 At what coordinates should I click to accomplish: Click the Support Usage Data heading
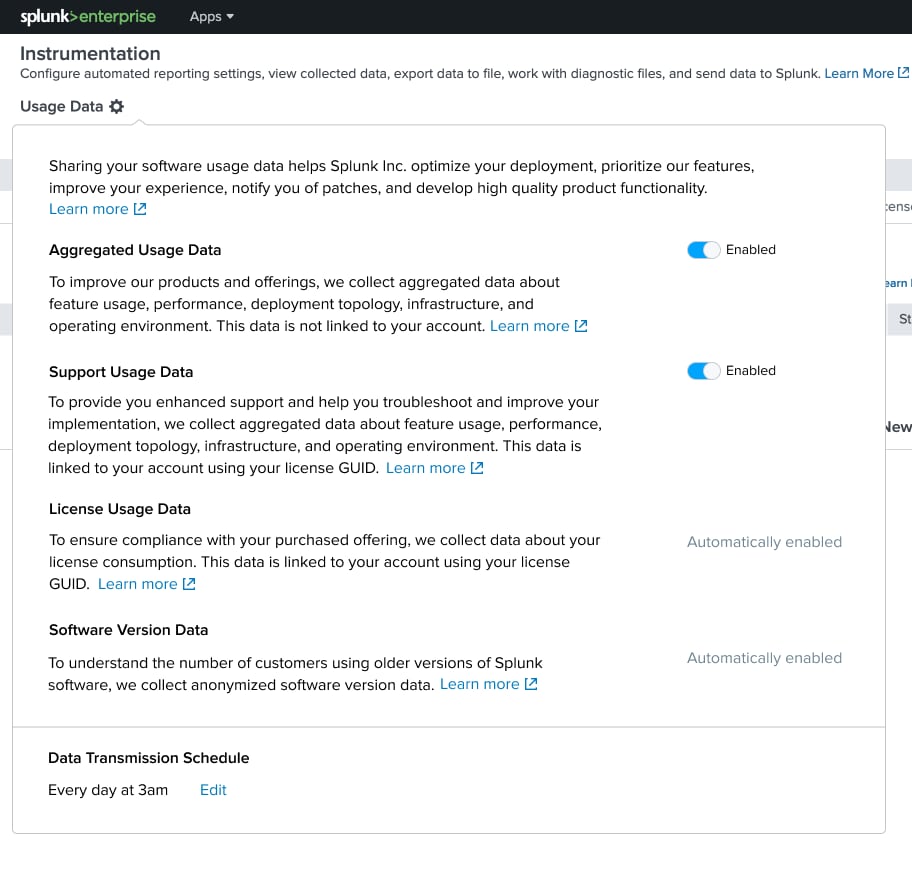pos(121,372)
